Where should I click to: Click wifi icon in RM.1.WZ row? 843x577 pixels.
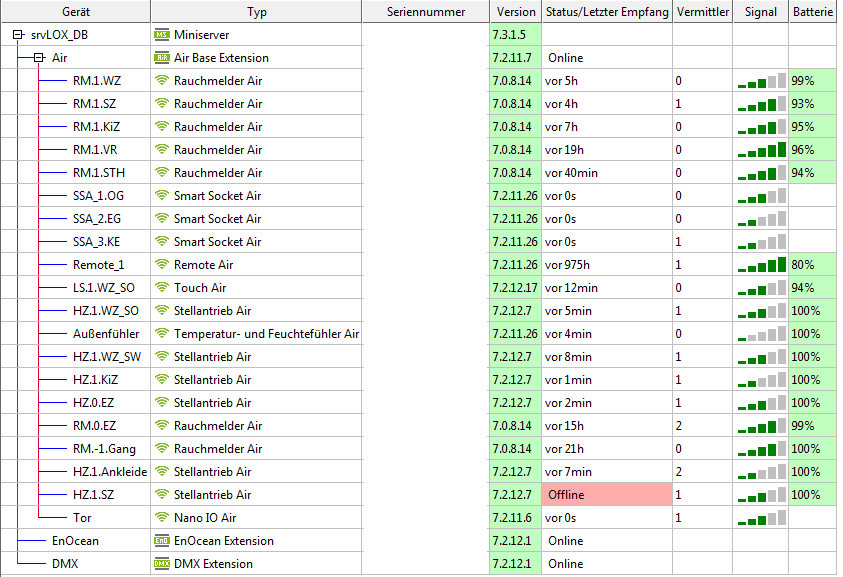(x=162, y=81)
